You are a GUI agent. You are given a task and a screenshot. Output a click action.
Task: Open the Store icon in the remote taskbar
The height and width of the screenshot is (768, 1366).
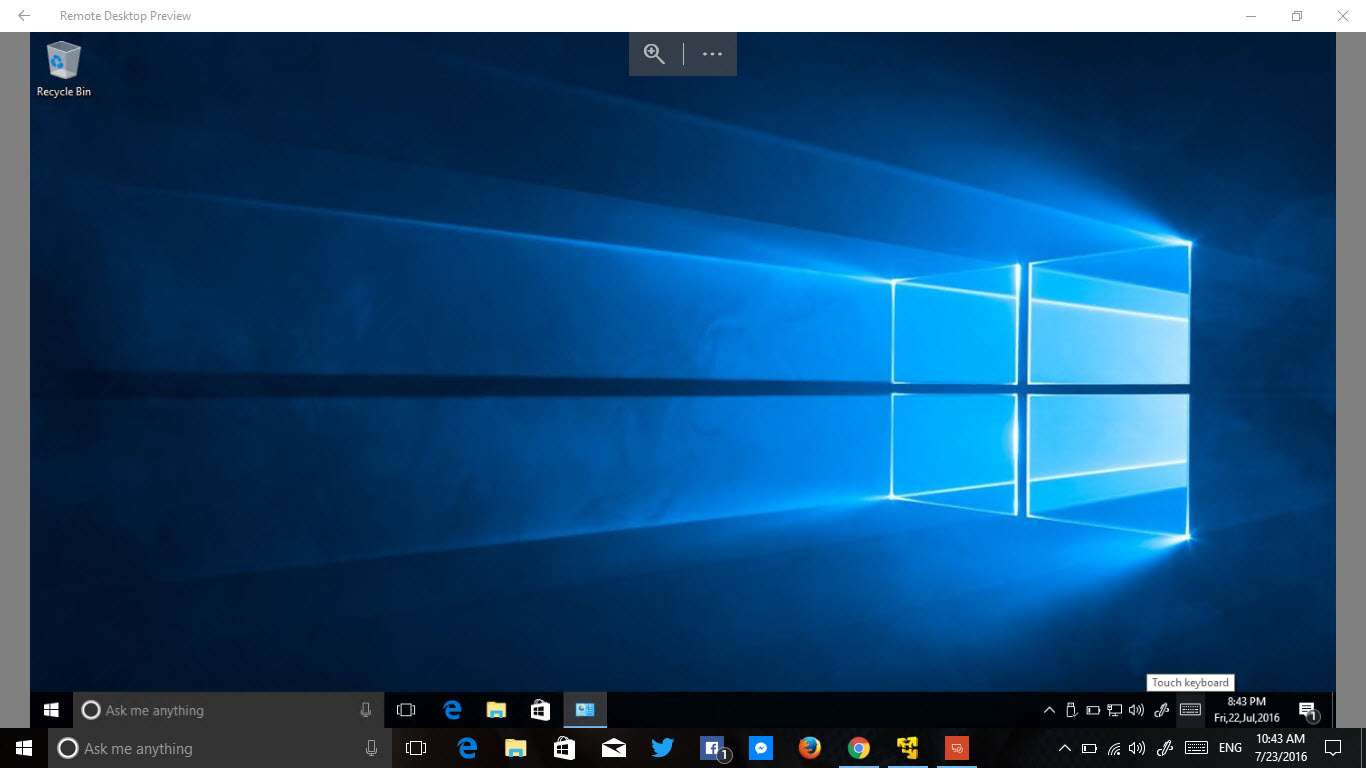tap(540, 710)
